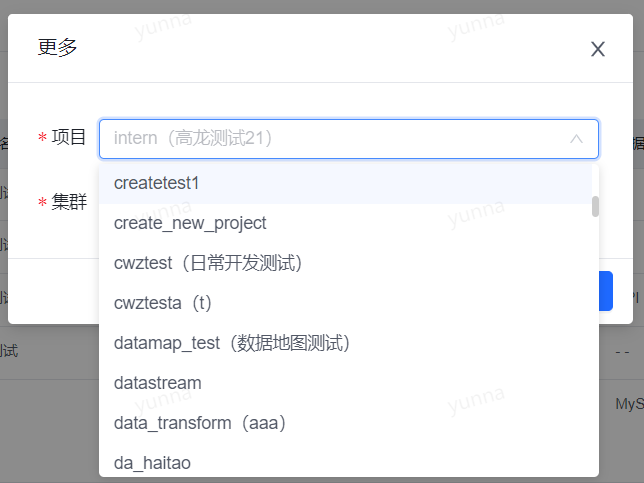Click the intern (高龙测试21) placeholder text
Image resolution: width=644 pixels, height=483 pixels.
[193, 138]
